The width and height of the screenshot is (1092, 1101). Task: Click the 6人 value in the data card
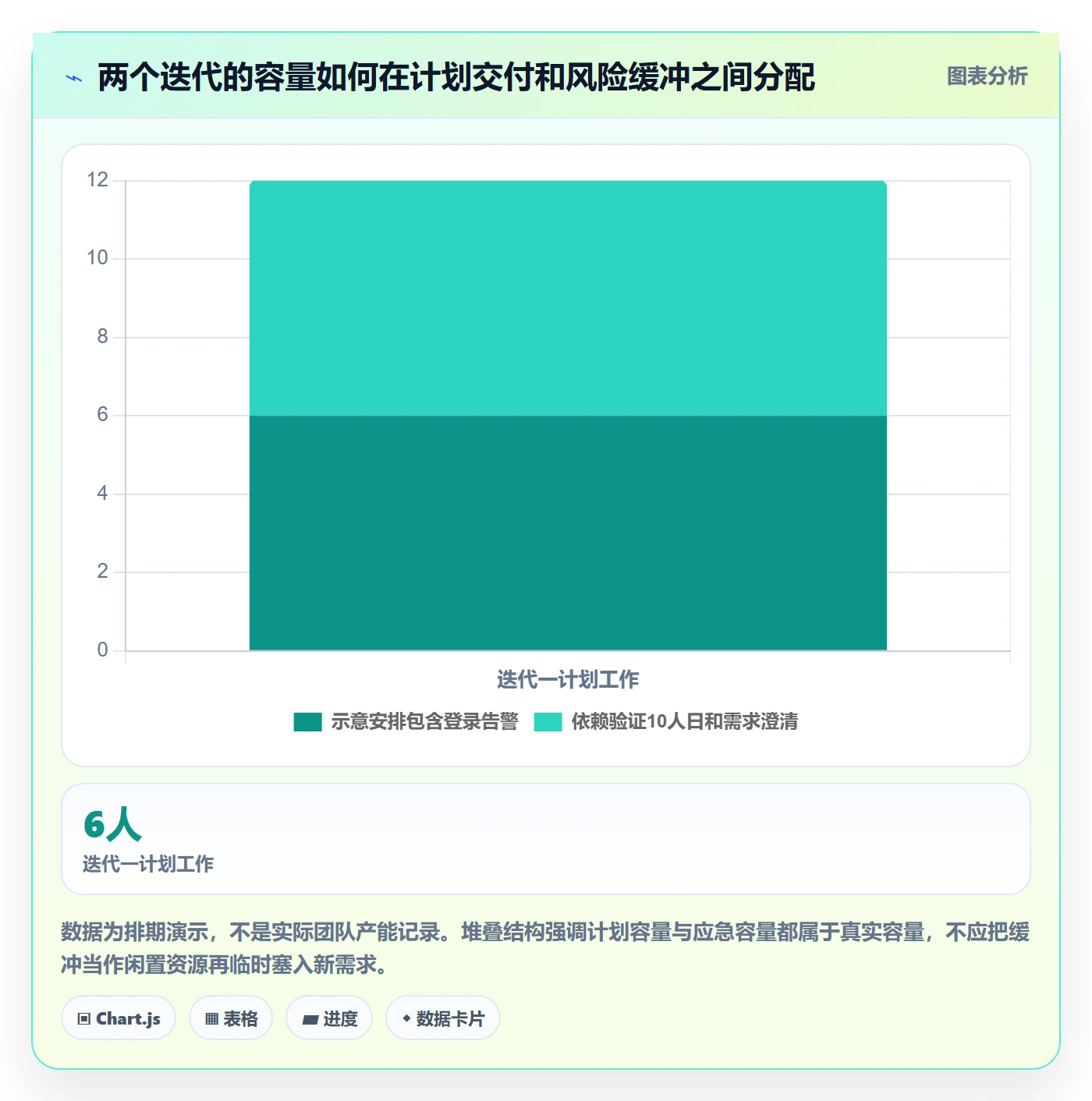[x=112, y=825]
